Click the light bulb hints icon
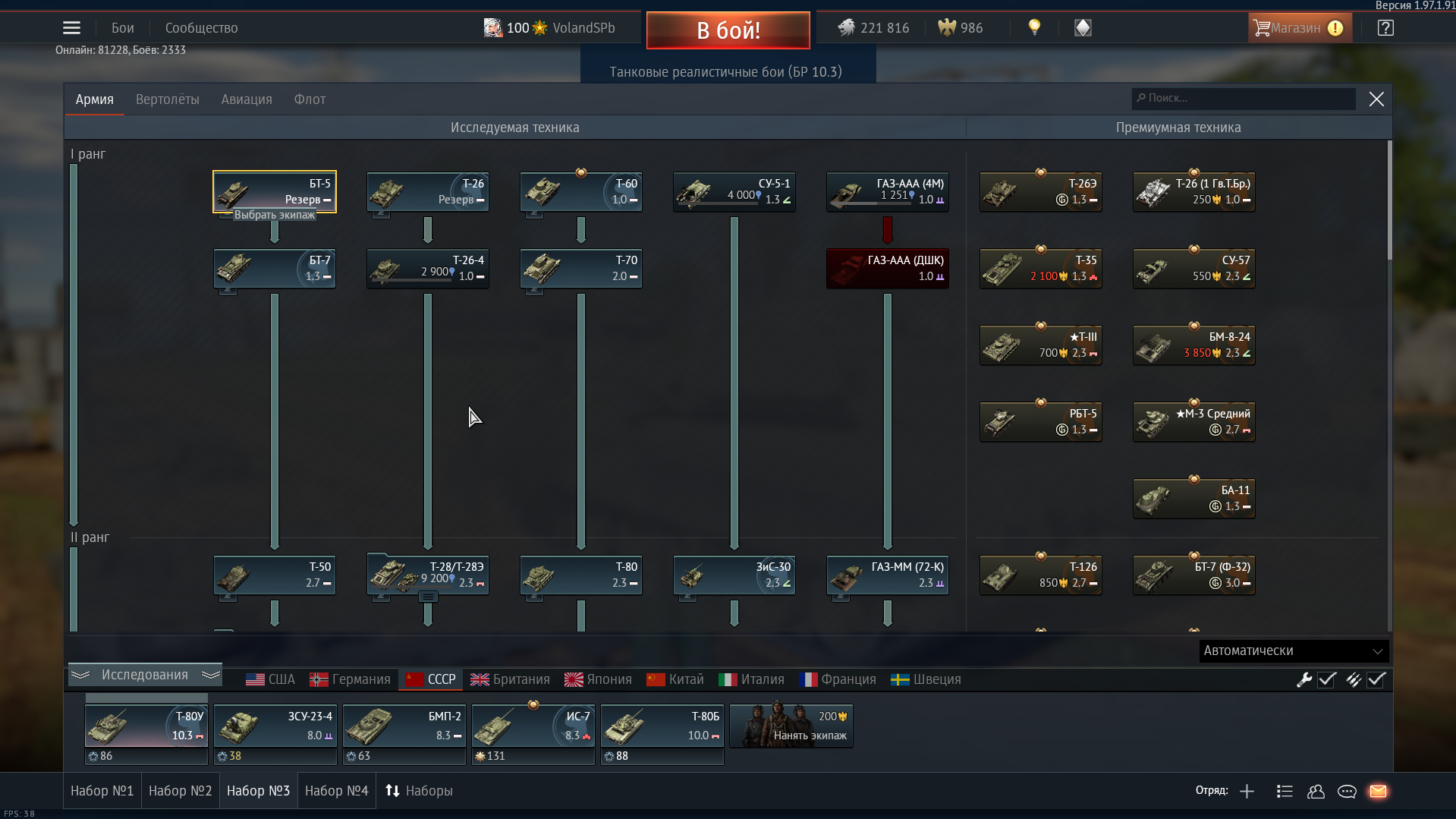Screen dimensions: 1456x819 tap(1034, 28)
